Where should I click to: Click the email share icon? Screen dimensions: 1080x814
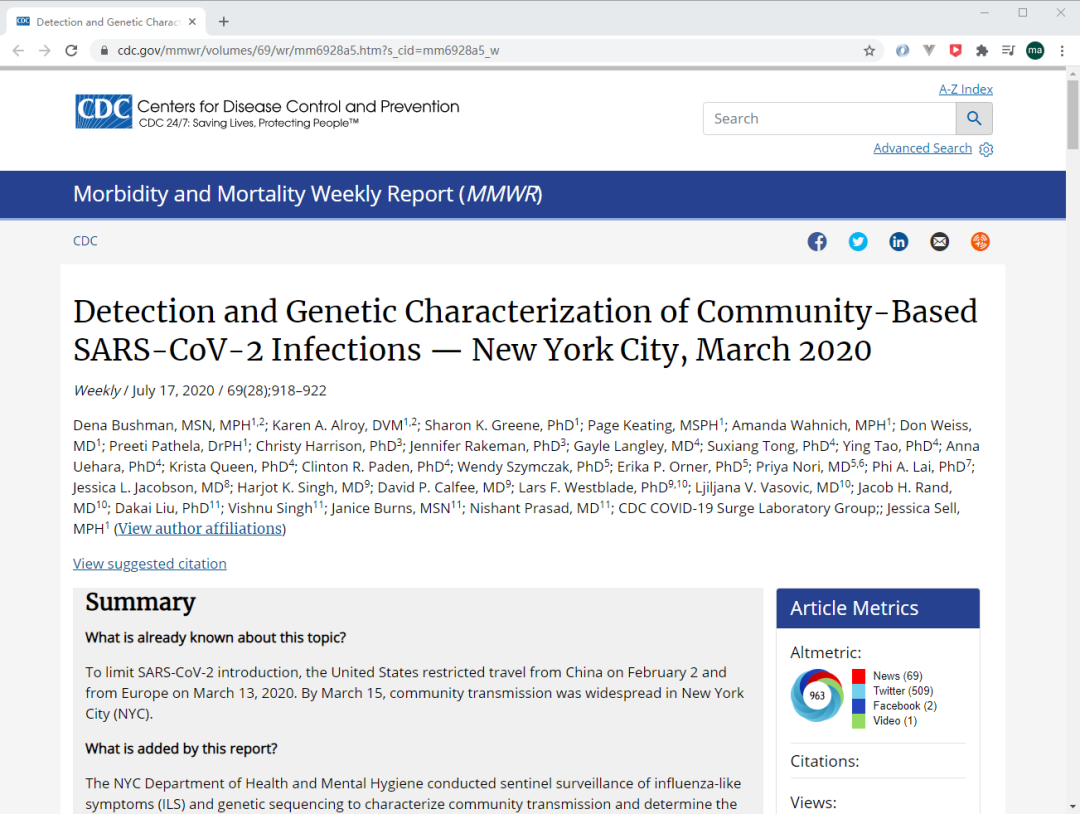tap(939, 241)
